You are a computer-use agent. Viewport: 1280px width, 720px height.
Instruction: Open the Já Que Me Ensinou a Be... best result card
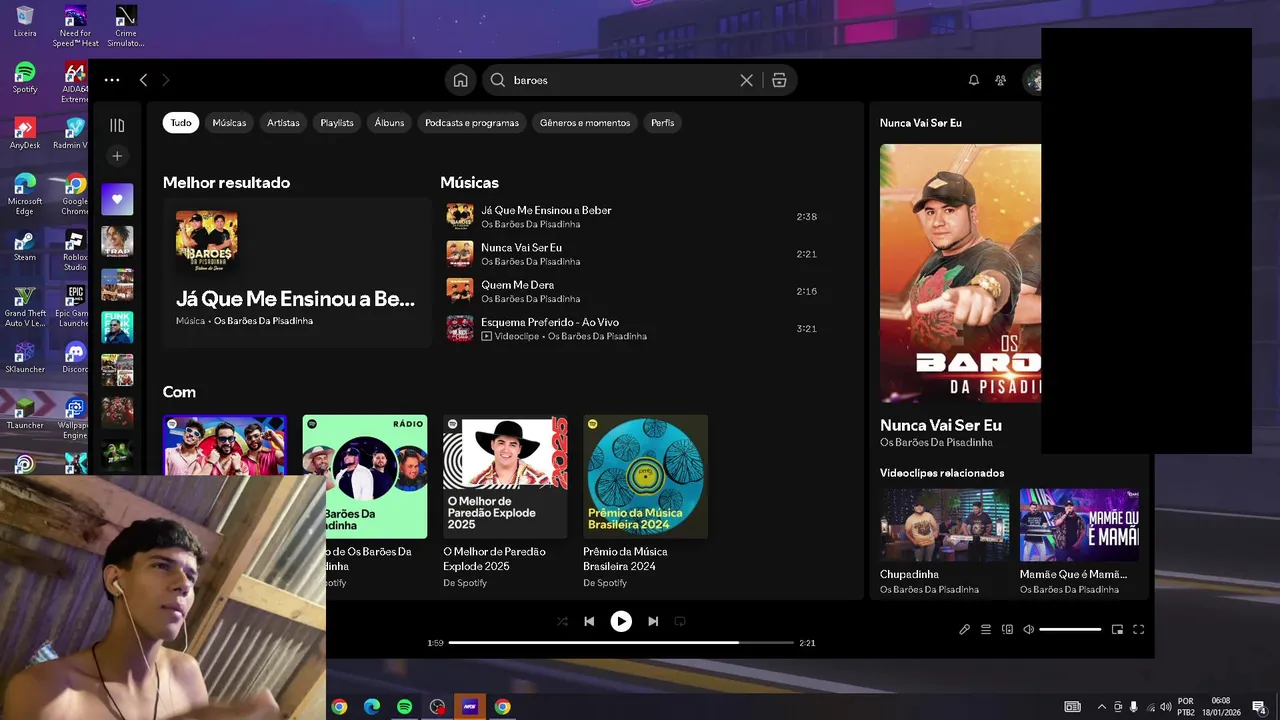pyautogui.click(x=297, y=272)
